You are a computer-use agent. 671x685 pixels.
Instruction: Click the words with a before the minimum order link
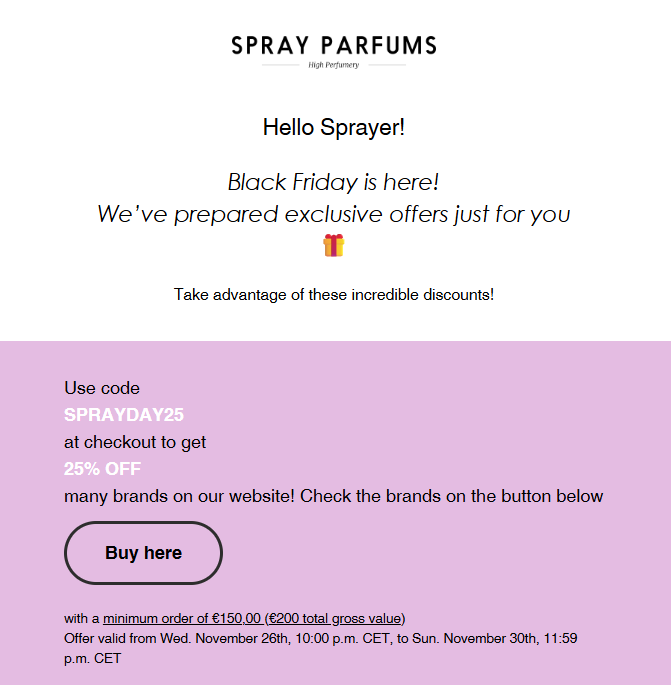click(82, 618)
